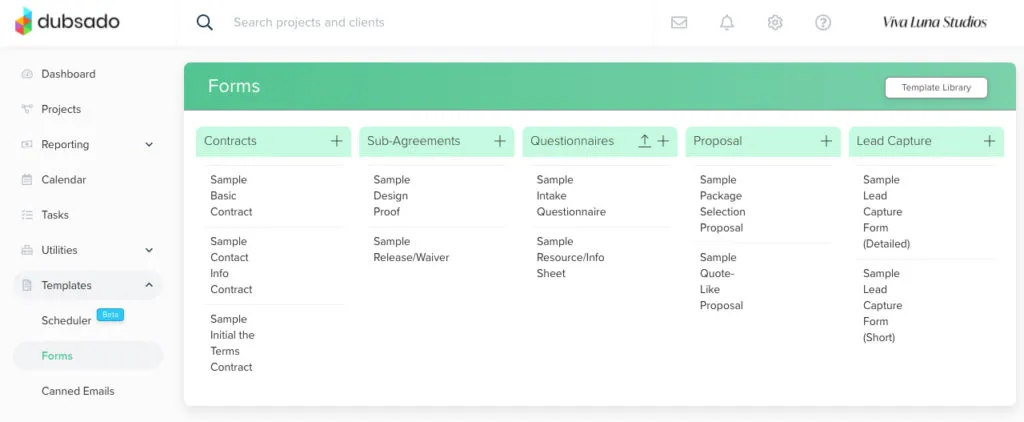Add a new Proposal form
The width and height of the screenshot is (1024, 422).
coord(826,141)
